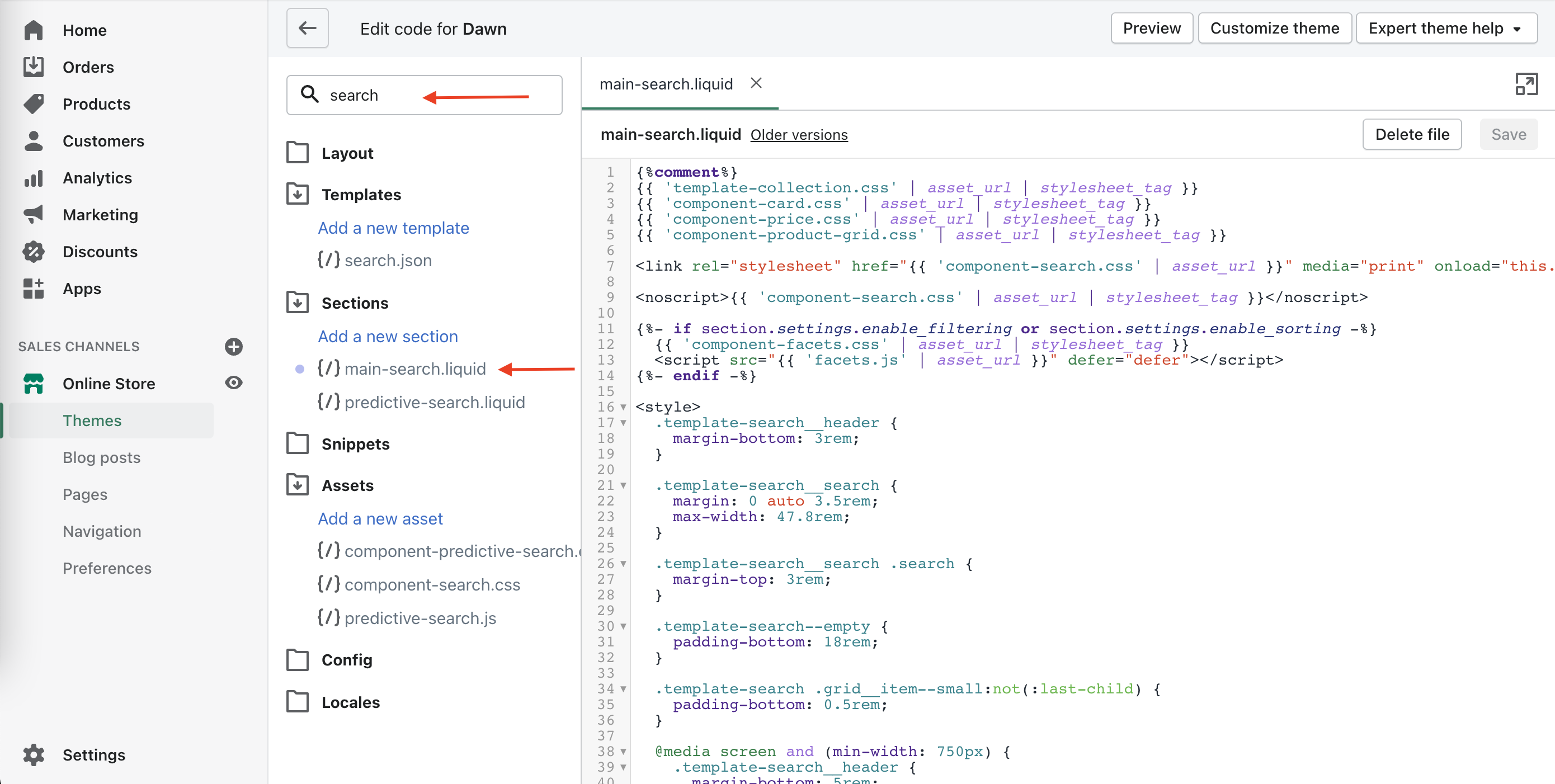Click the back arrow button
This screenshot has width=1555, height=784.
click(x=307, y=29)
